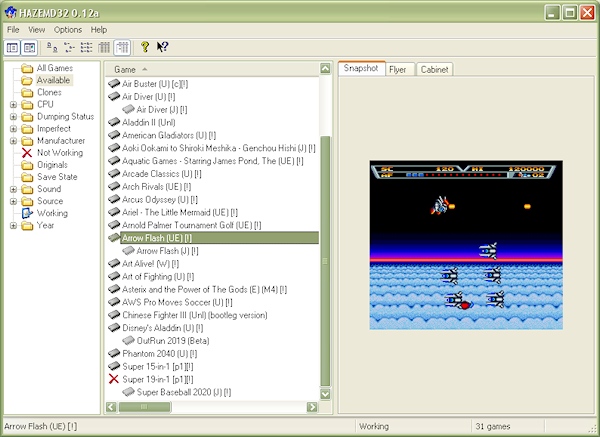Image resolution: width=600 pixels, height=437 pixels.
Task: Expand the Sound folder
Action: [x=13, y=189]
